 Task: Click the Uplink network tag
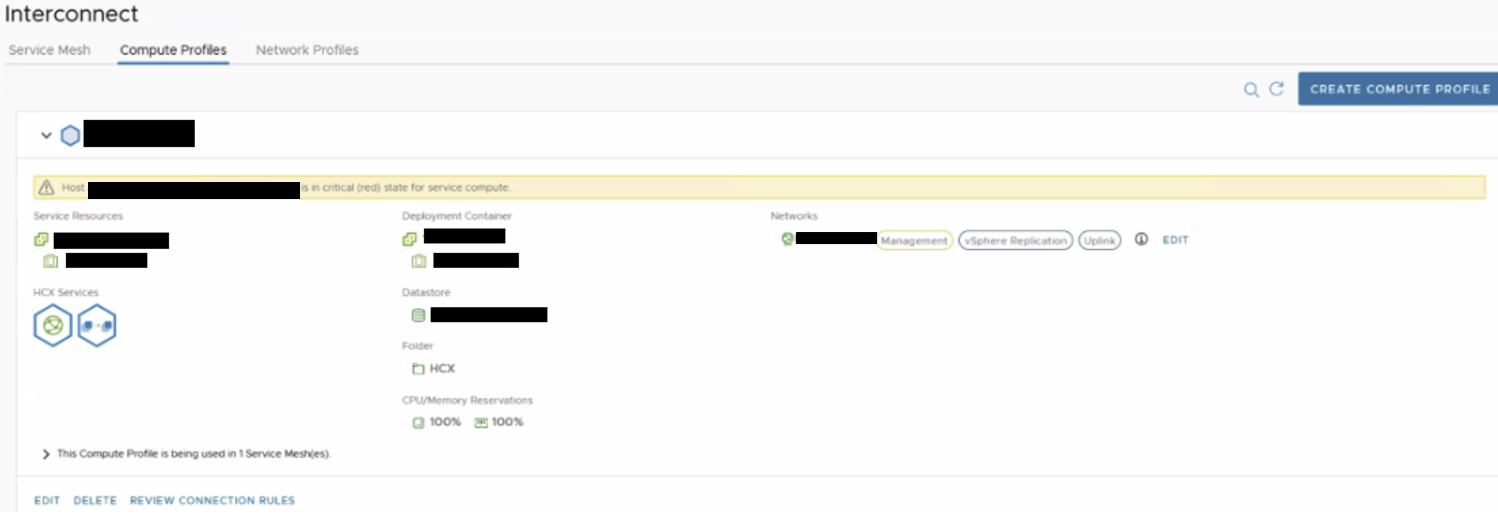pyautogui.click(x=1100, y=241)
